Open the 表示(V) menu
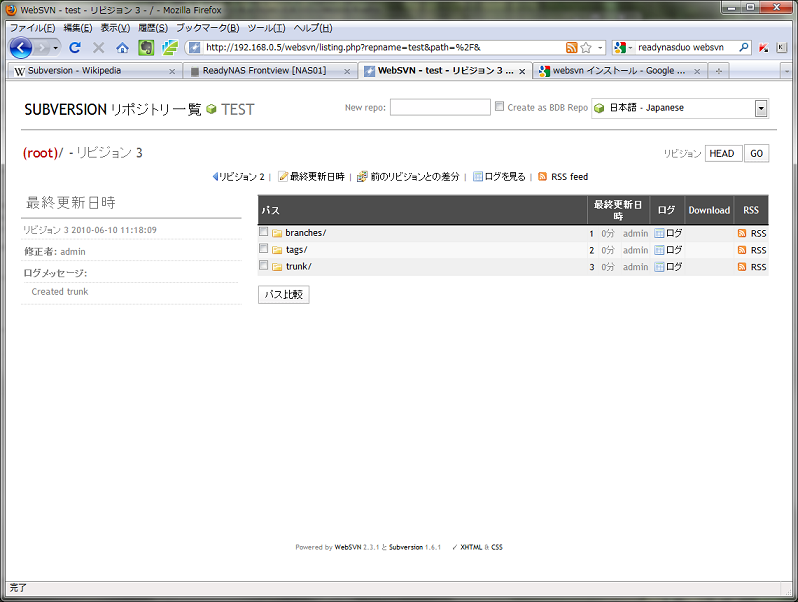 [115, 28]
